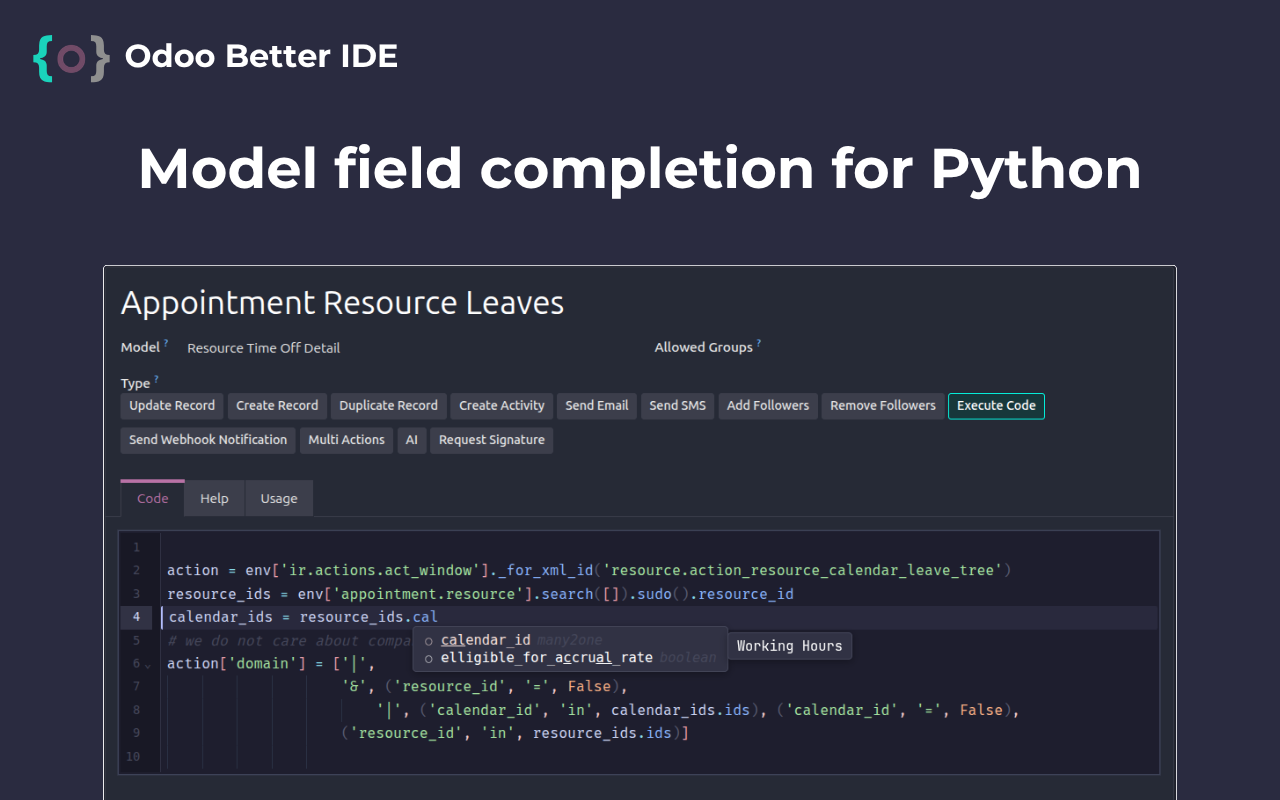Choose Send Webhook Notification type
The height and width of the screenshot is (800, 1280).
pyautogui.click(x=208, y=440)
